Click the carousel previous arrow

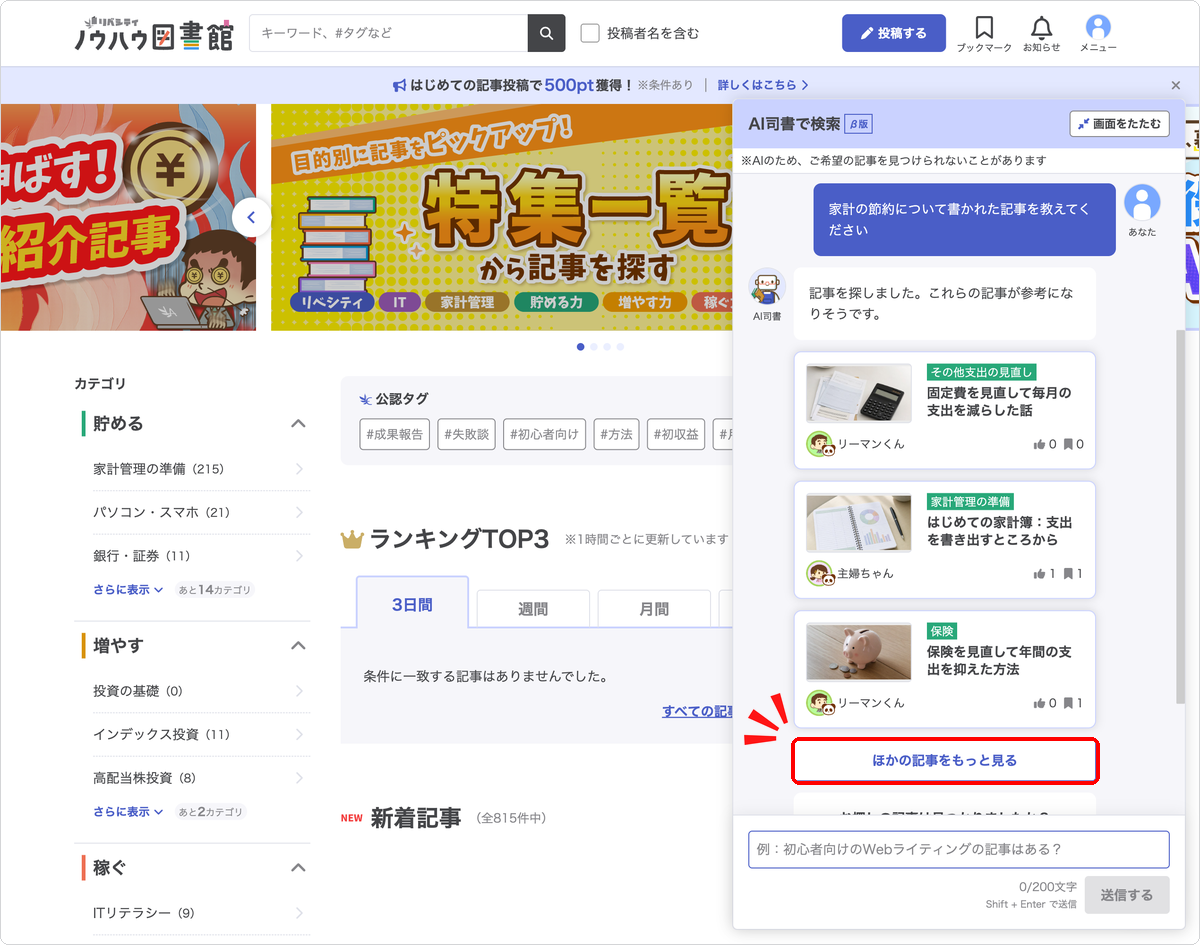click(x=251, y=217)
